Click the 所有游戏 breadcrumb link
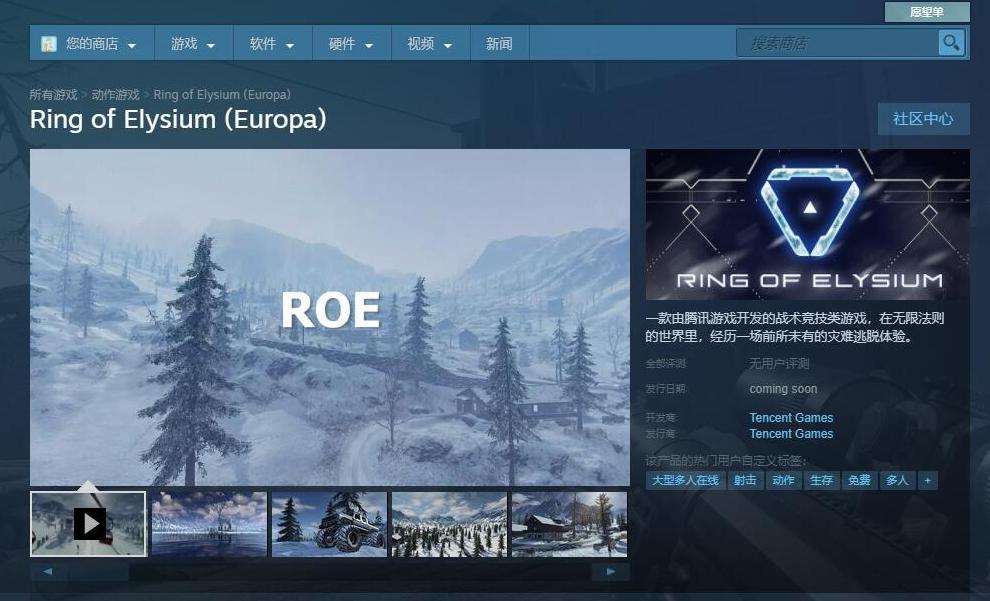990x601 pixels. (x=53, y=95)
